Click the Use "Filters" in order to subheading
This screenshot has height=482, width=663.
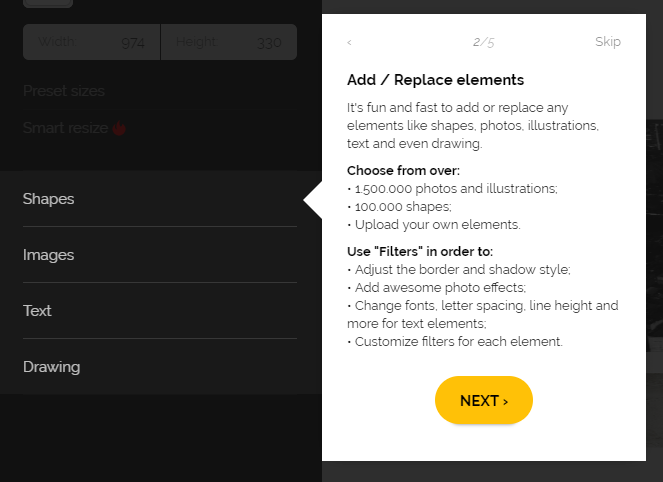tap(420, 252)
